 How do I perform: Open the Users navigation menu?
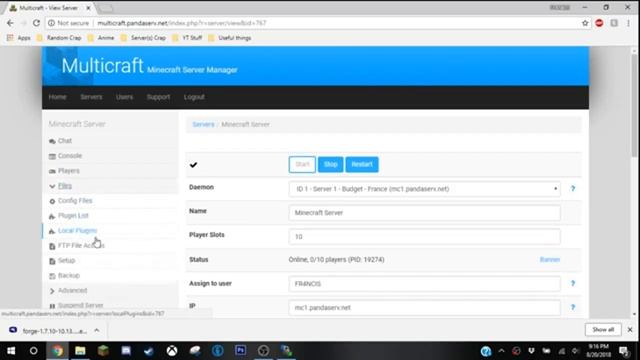point(124,97)
